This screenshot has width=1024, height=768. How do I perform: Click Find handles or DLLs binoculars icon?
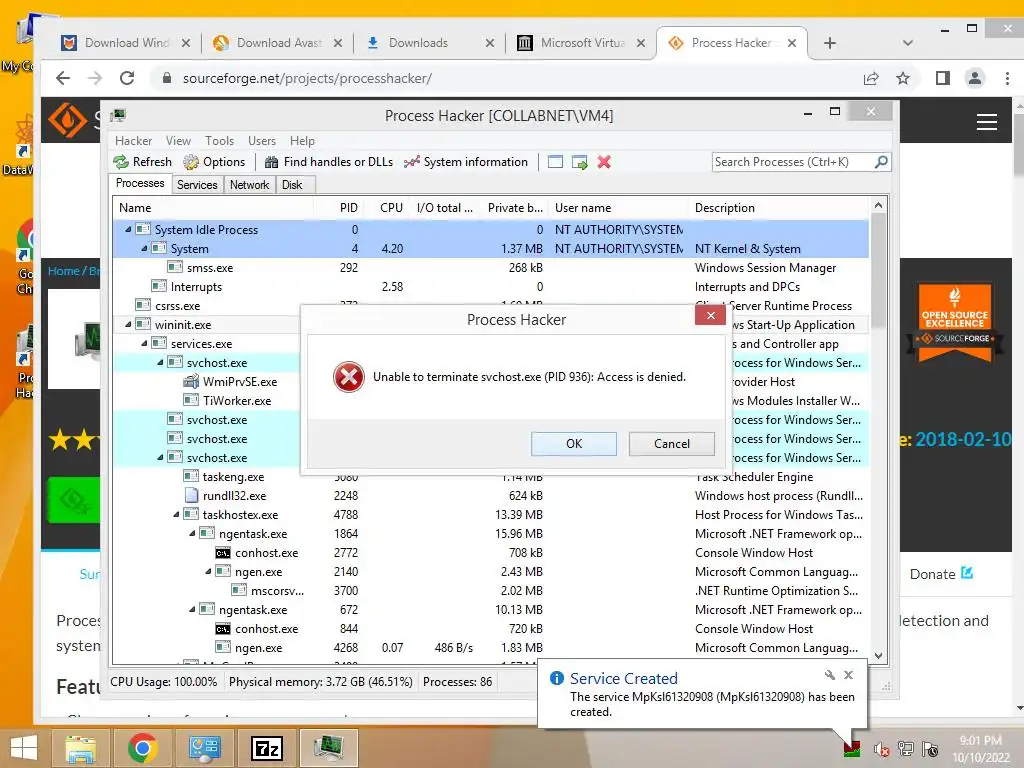(x=272, y=162)
